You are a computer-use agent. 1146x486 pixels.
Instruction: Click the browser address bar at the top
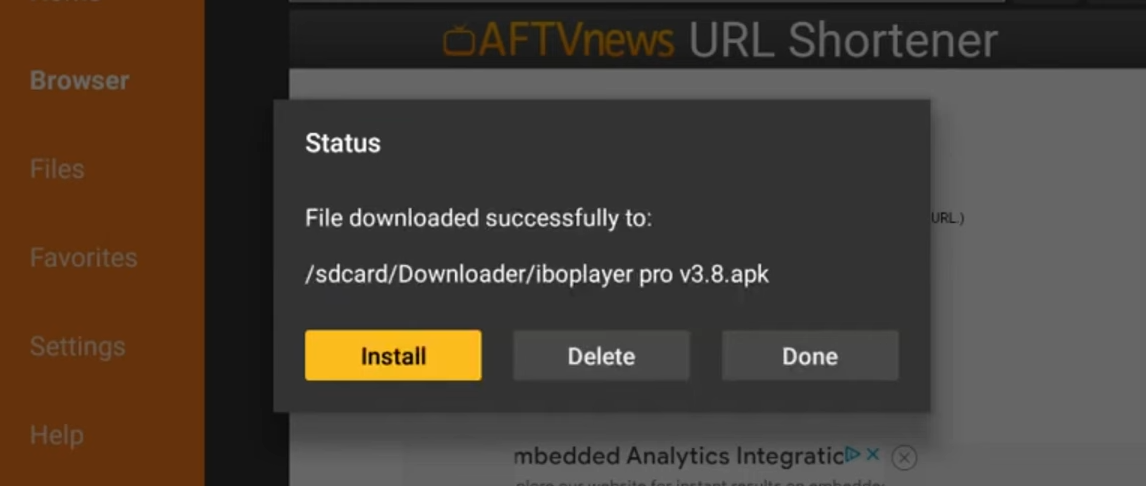(647, 1)
